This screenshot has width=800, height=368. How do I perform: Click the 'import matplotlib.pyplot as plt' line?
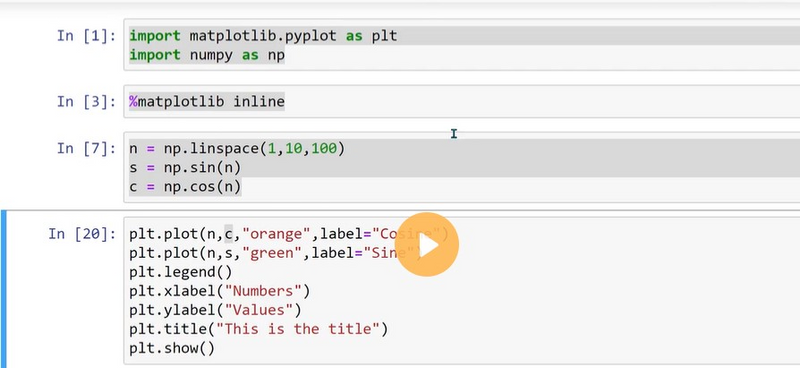pos(263,36)
